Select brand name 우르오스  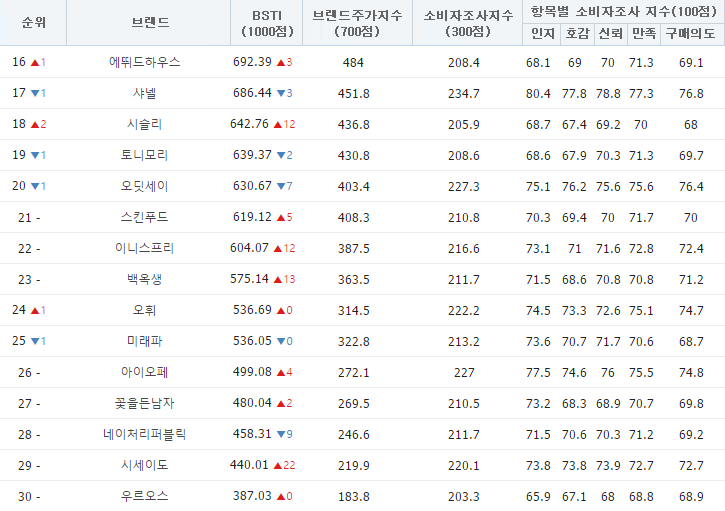click(144, 496)
